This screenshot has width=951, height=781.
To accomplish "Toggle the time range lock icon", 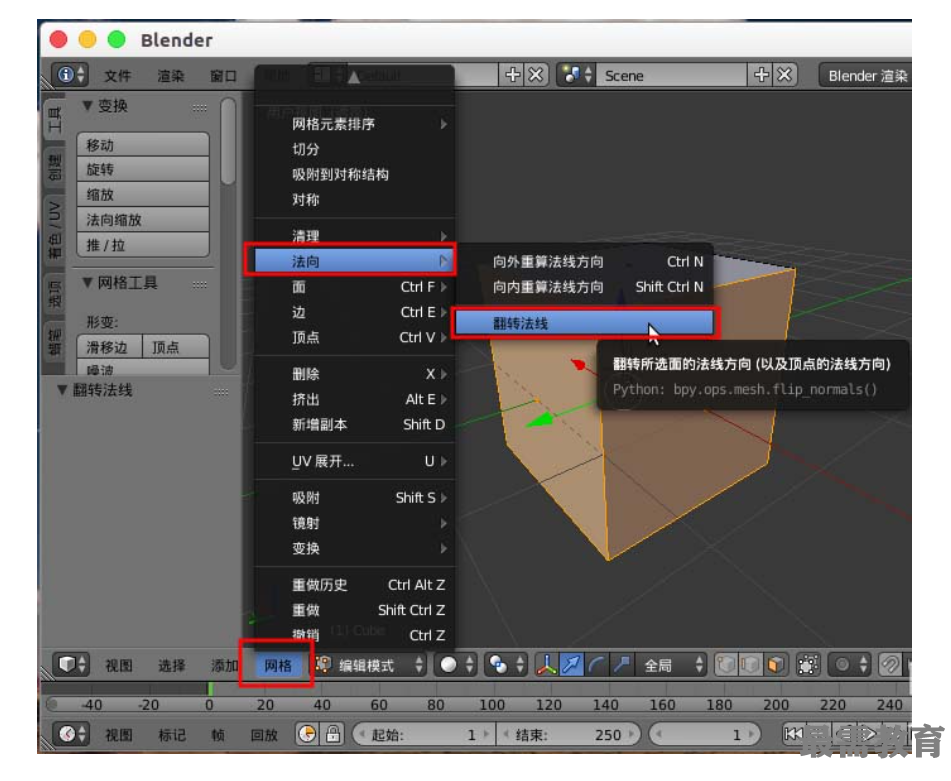I will 332,734.
